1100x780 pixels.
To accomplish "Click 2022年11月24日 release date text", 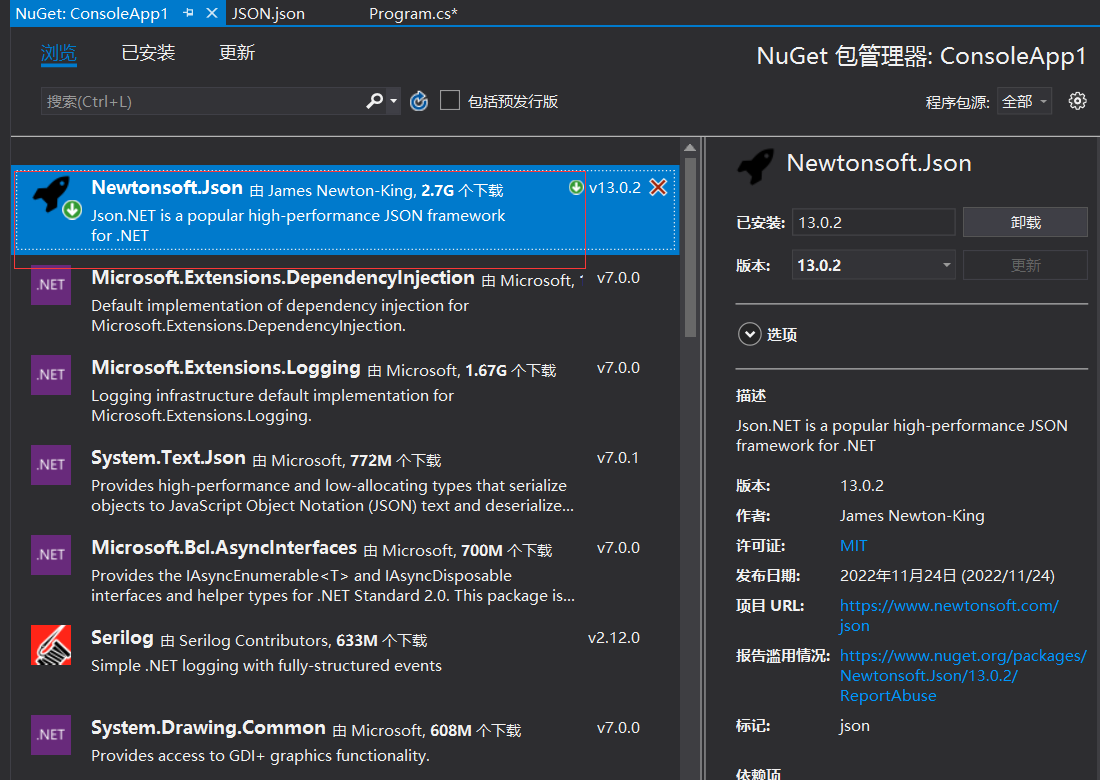I will coord(948,576).
